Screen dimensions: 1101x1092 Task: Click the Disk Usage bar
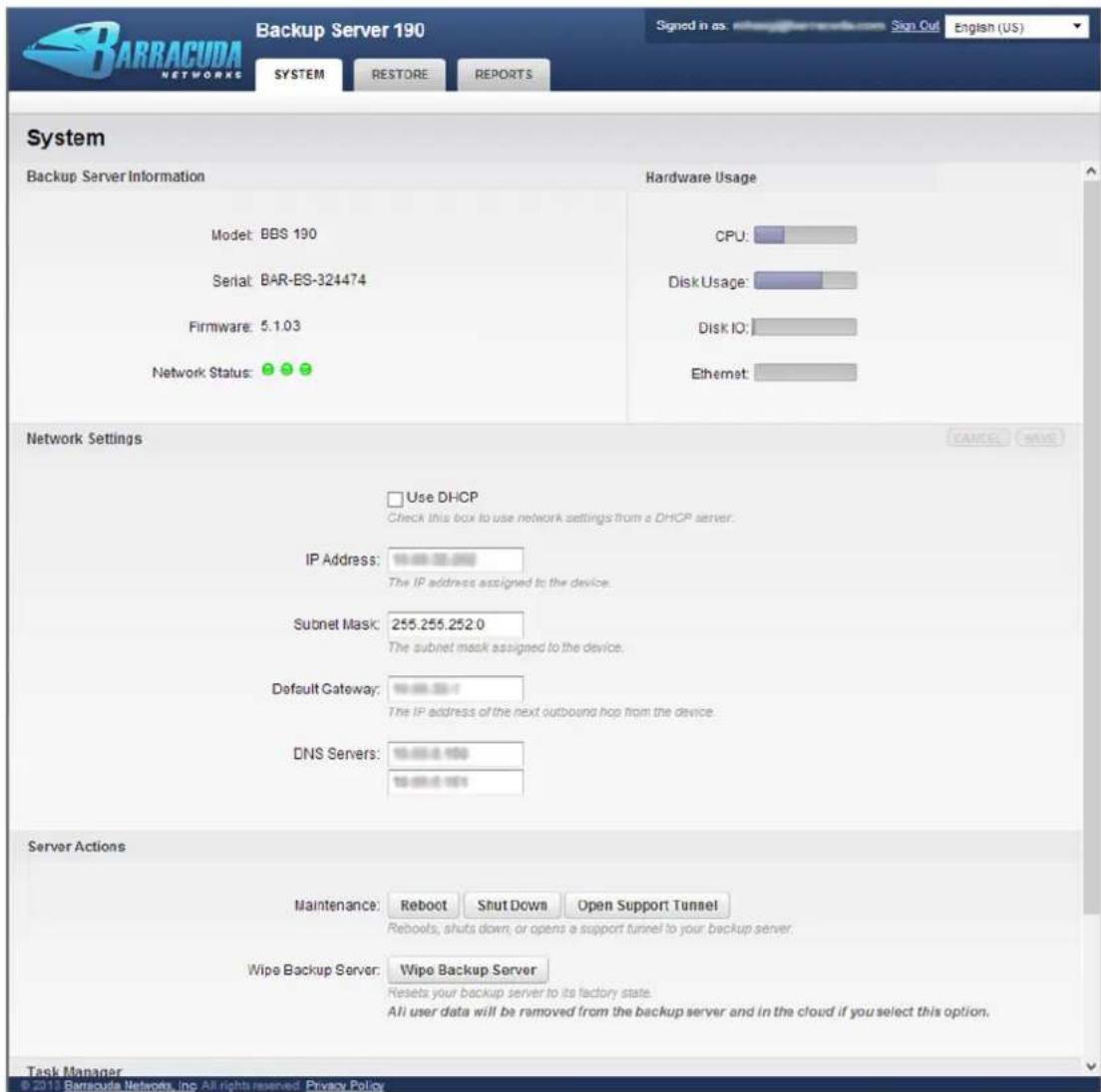806,281
